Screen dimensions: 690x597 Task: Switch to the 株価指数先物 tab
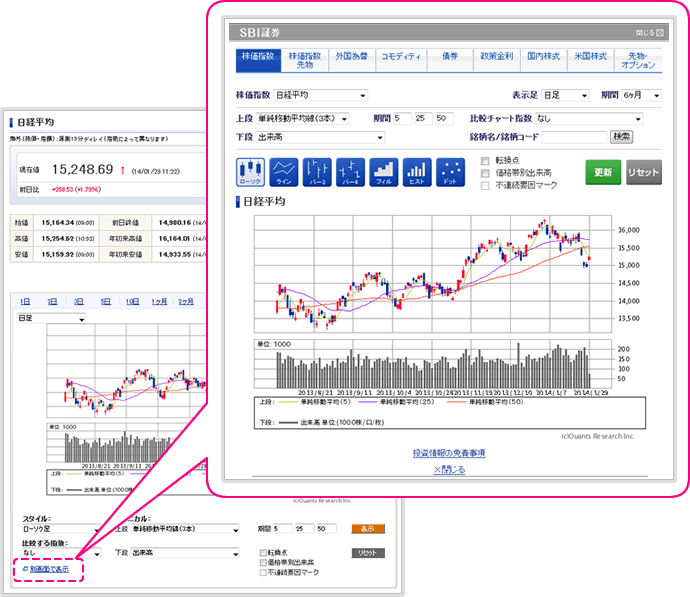(x=305, y=60)
